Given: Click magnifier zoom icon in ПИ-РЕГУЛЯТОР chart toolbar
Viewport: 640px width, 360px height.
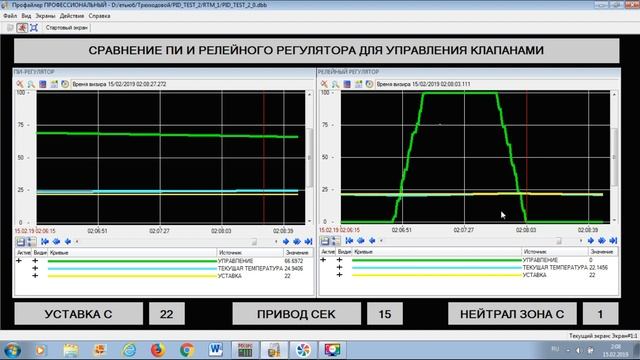Looking at the screenshot, I should 31,84.
